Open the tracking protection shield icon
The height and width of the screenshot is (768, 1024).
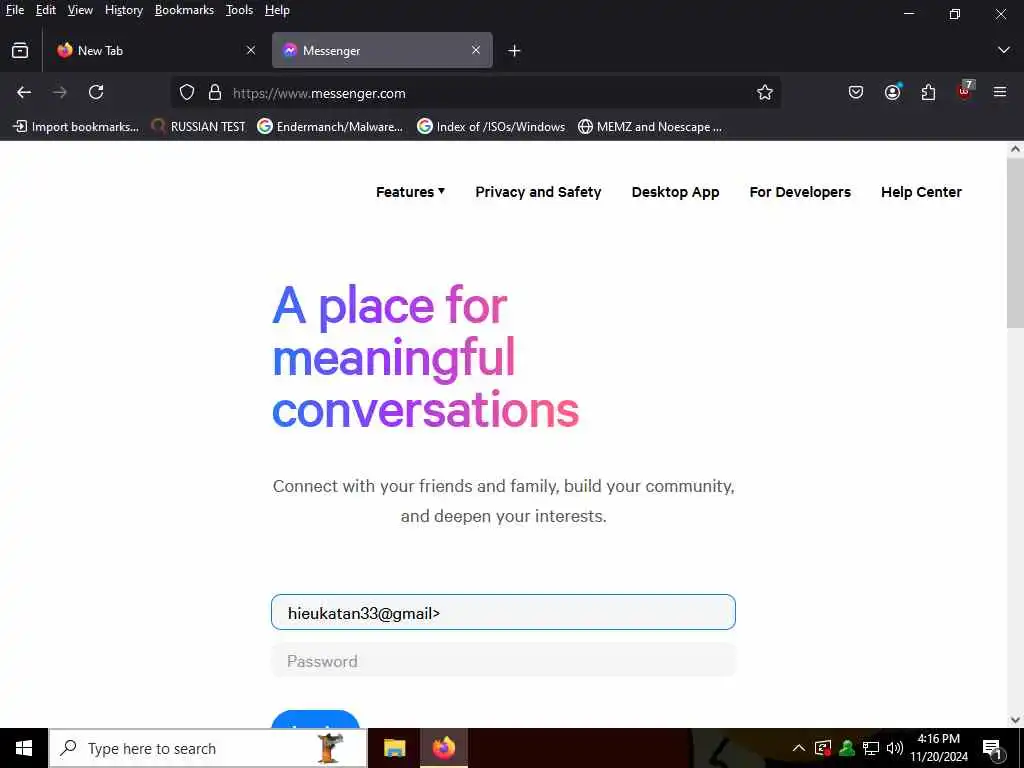187,93
